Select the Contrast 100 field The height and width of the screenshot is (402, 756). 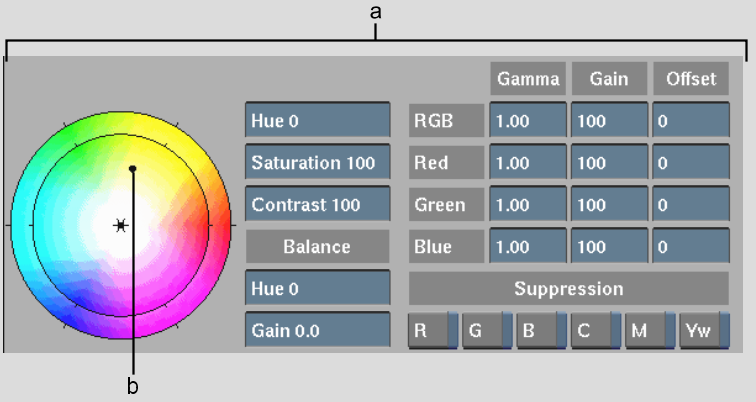coord(317,205)
